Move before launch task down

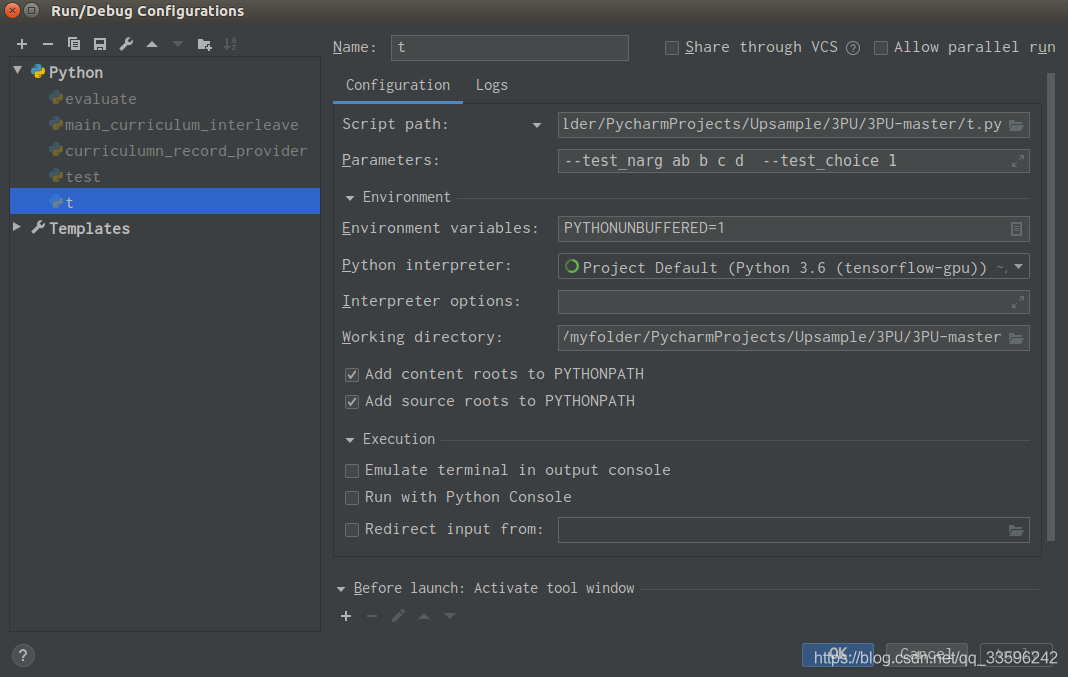(x=450, y=616)
